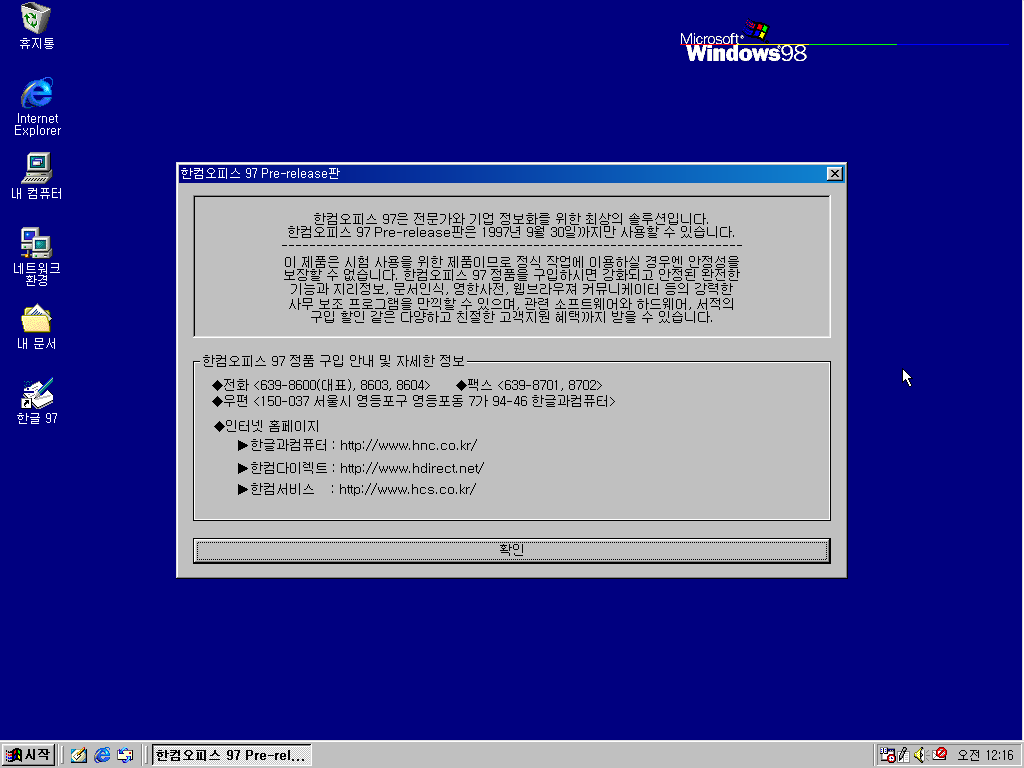Click the 팩스 <639-8701, 8702> text
This screenshot has width=1024, height=768.
529,385
